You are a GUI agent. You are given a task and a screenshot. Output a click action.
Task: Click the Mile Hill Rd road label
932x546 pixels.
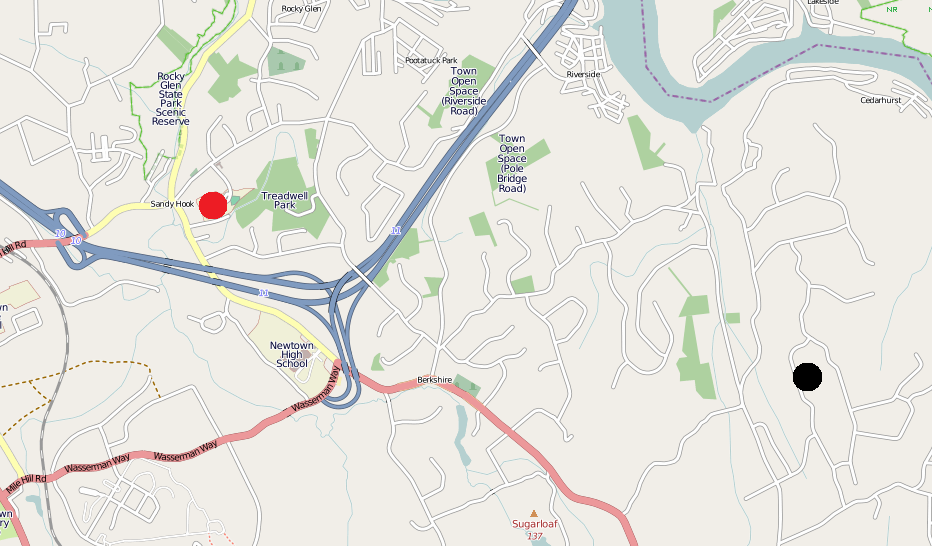point(26,484)
